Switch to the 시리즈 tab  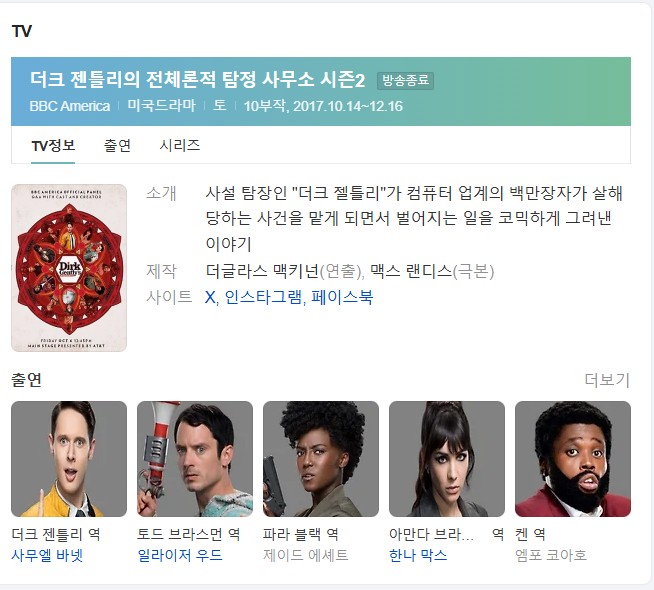[180, 146]
